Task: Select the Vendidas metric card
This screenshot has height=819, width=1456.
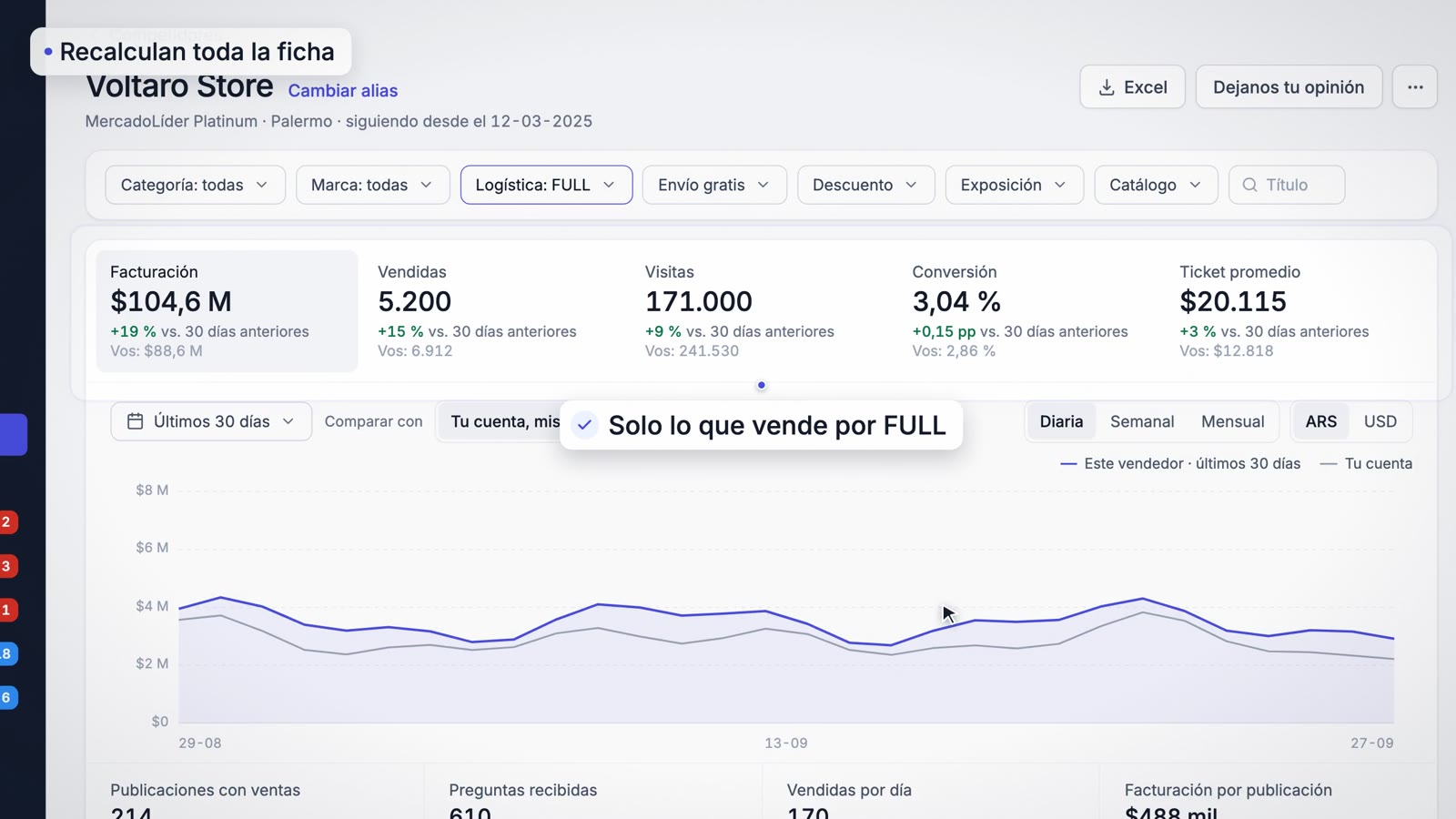Action: click(x=494, y=311)
